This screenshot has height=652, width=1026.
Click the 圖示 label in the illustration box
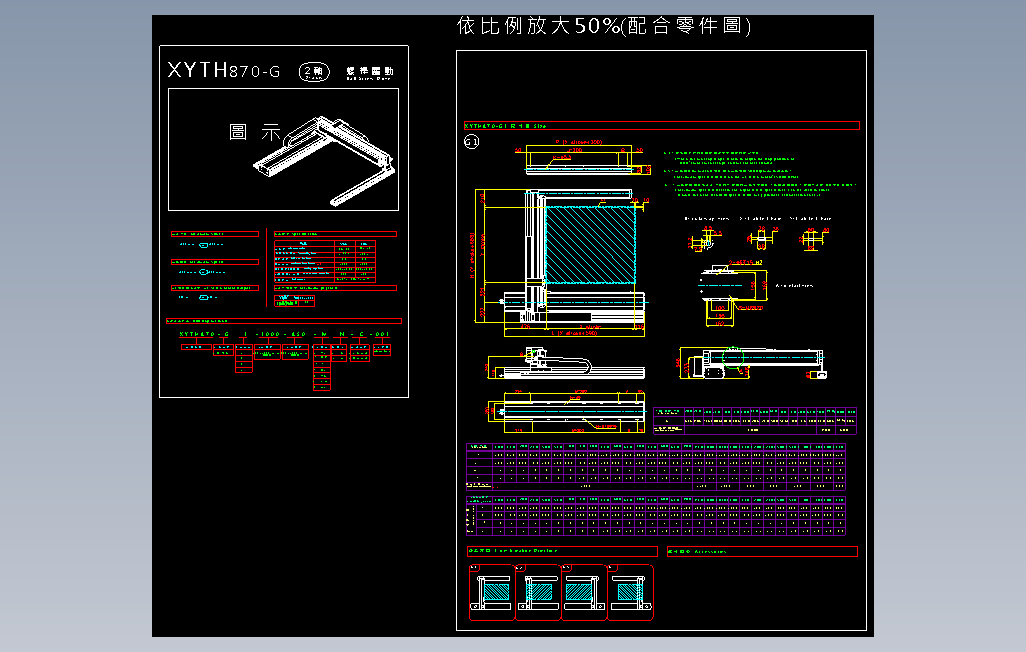[x=255, y=132]
